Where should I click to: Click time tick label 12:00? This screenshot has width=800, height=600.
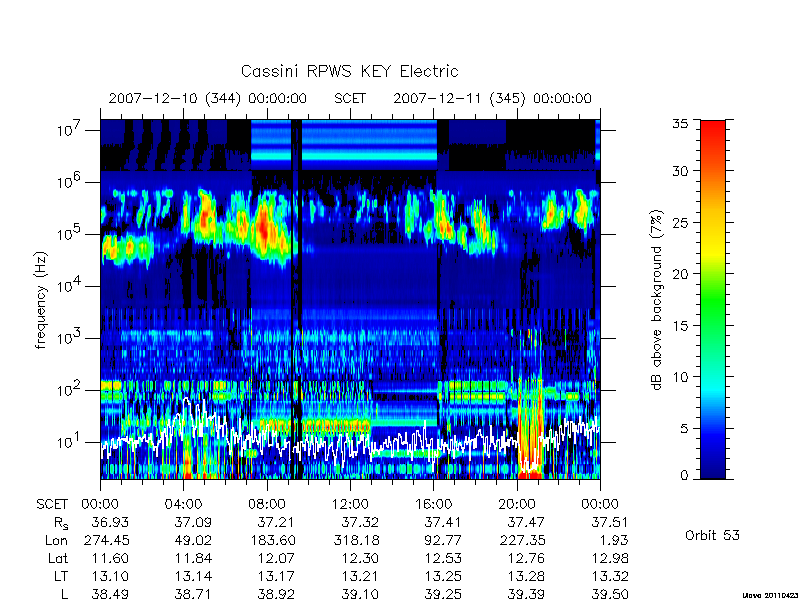[x=350, y=505]
